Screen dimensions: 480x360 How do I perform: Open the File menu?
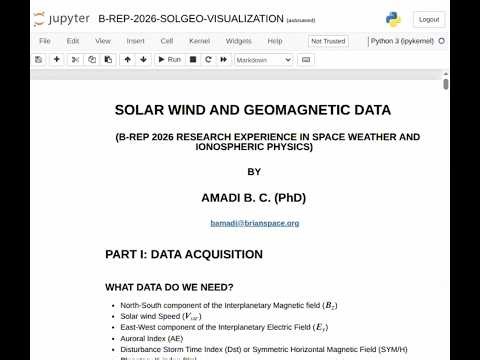click(x=45, y=41)
